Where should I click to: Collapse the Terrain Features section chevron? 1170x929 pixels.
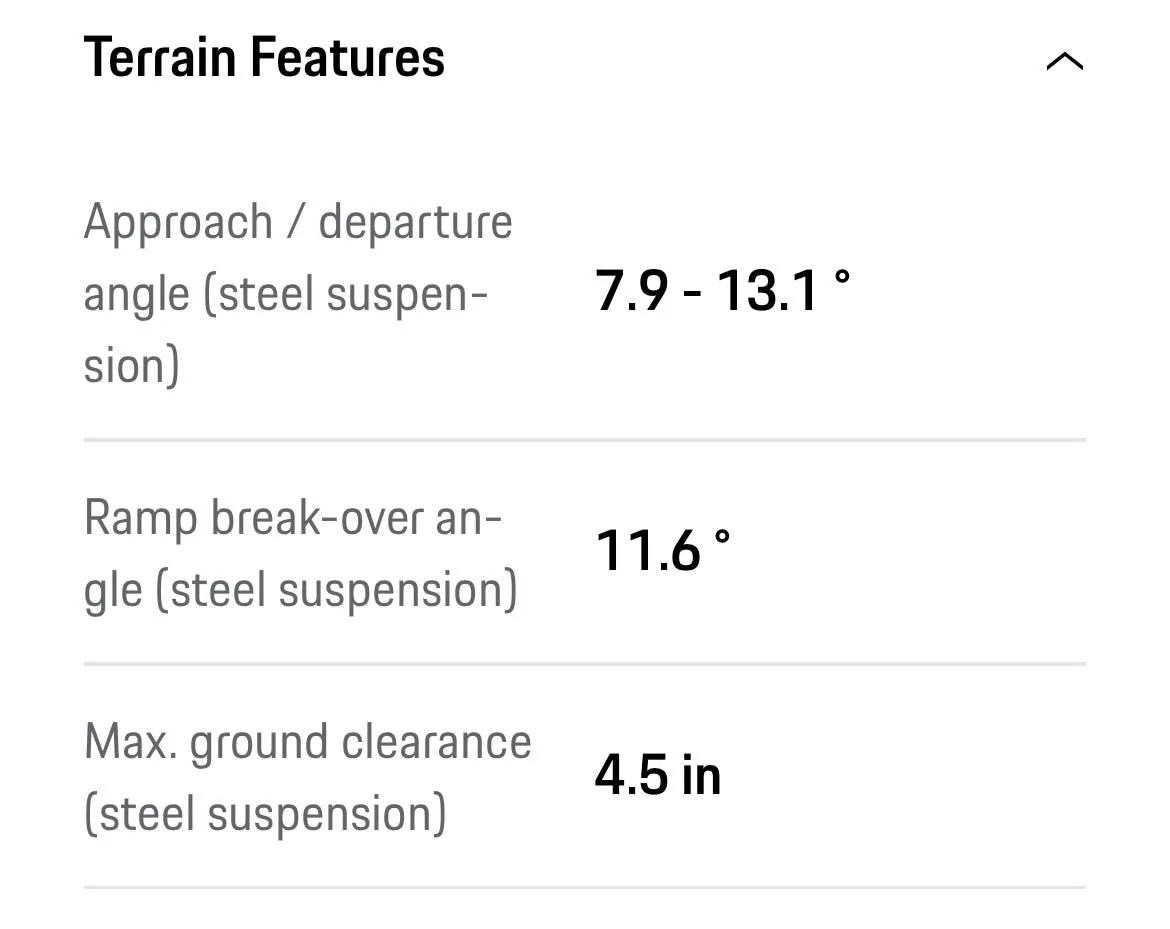click(x=1063, y=62)
